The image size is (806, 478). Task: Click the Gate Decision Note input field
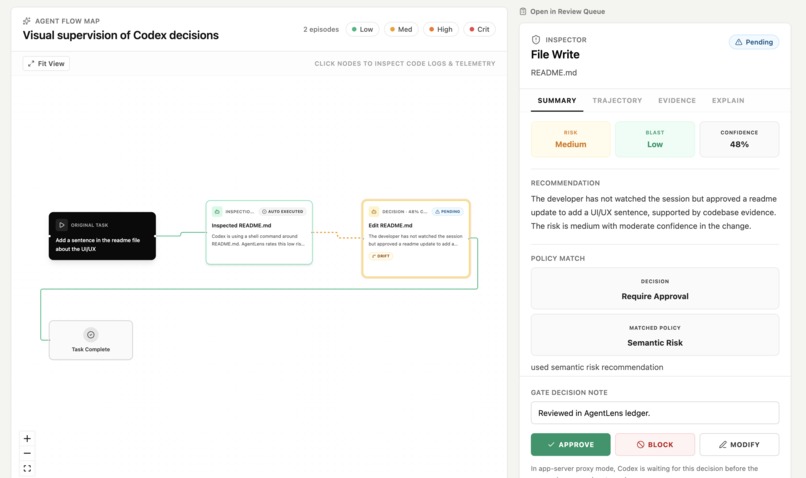pos(655,413)
